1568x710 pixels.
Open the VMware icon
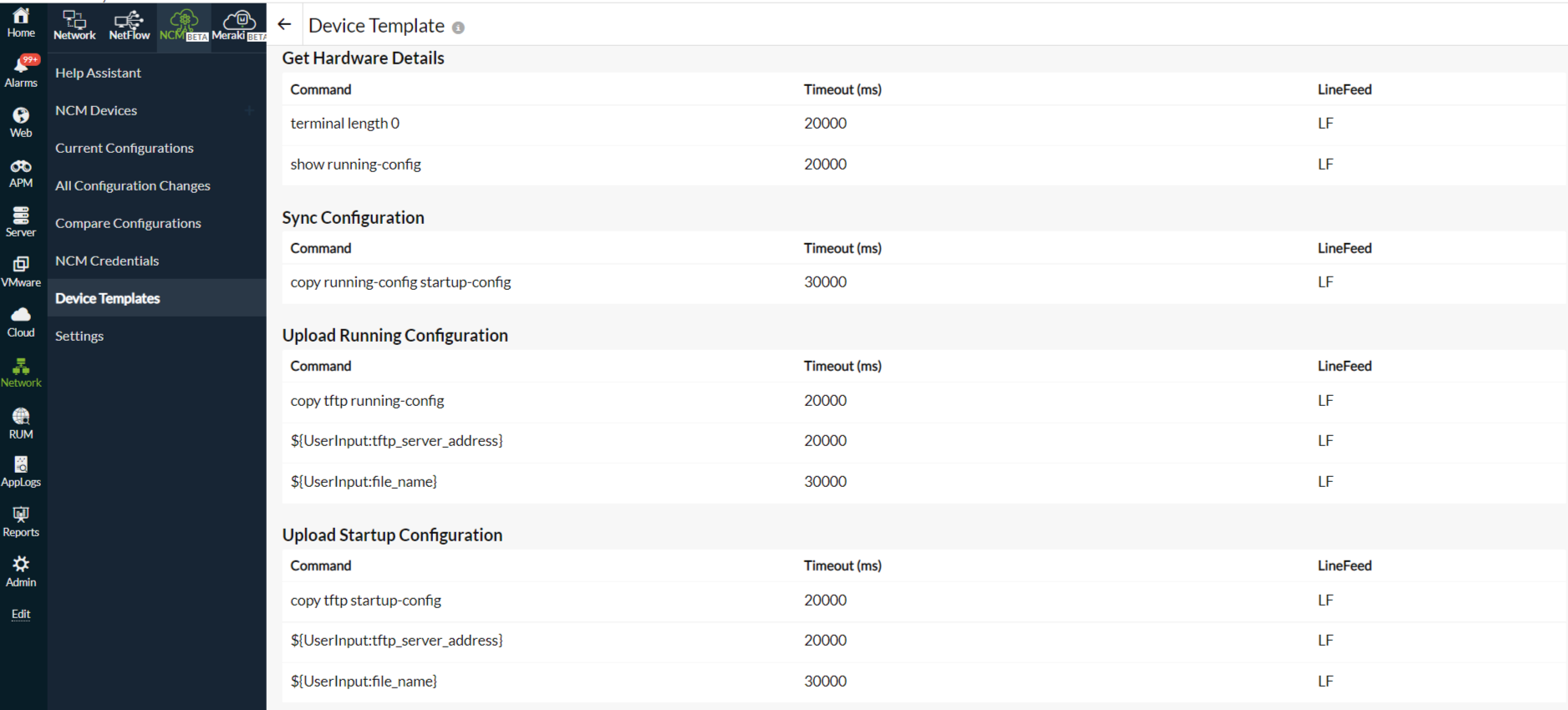click(21, 265)
